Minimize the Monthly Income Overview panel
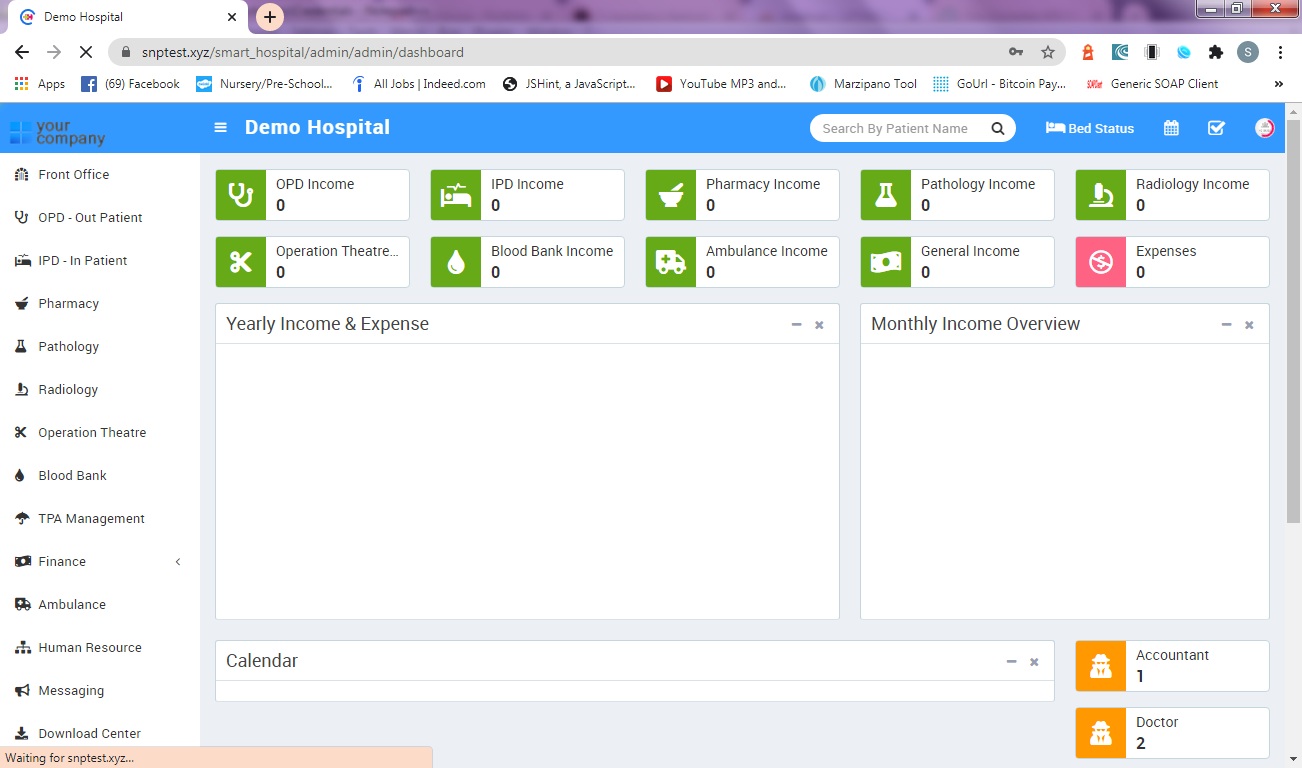The image size is (1302, 768). 1226,325
